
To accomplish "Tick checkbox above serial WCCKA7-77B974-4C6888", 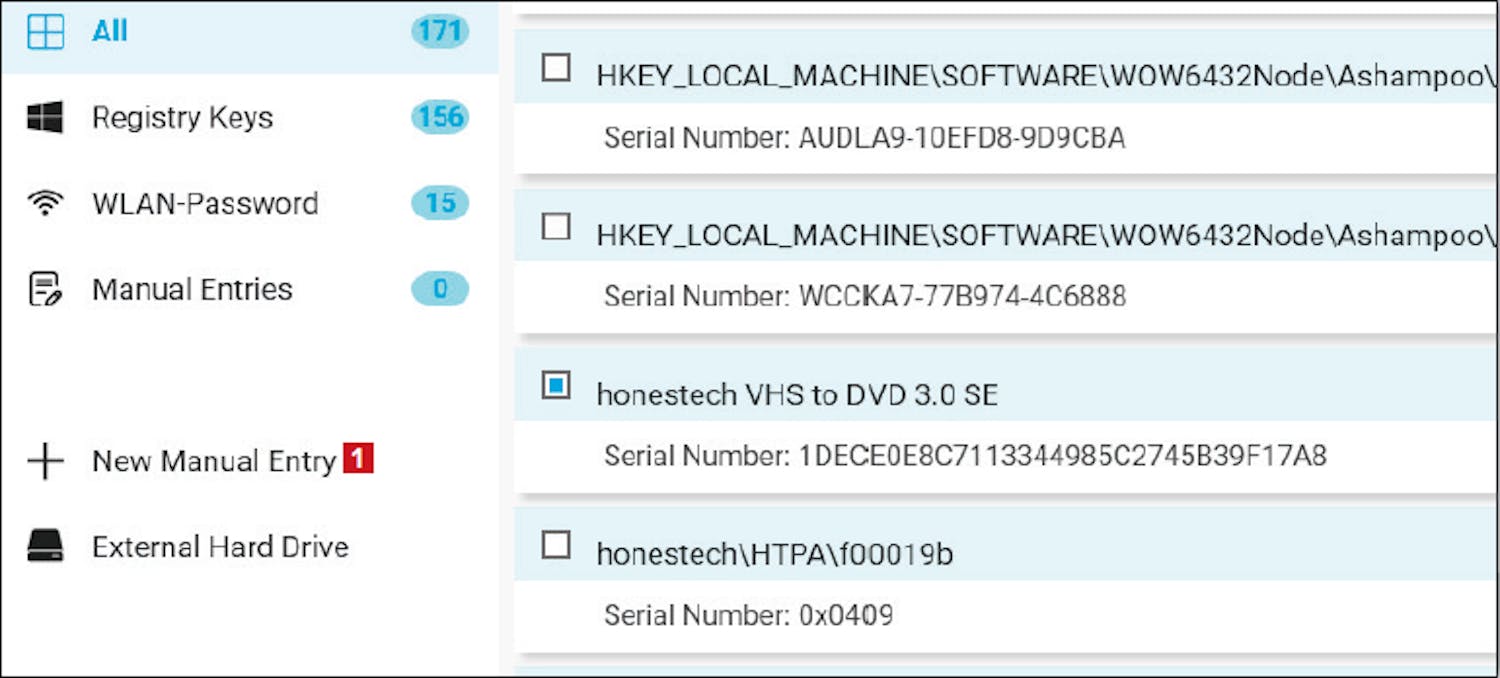I will pos(555,227).
